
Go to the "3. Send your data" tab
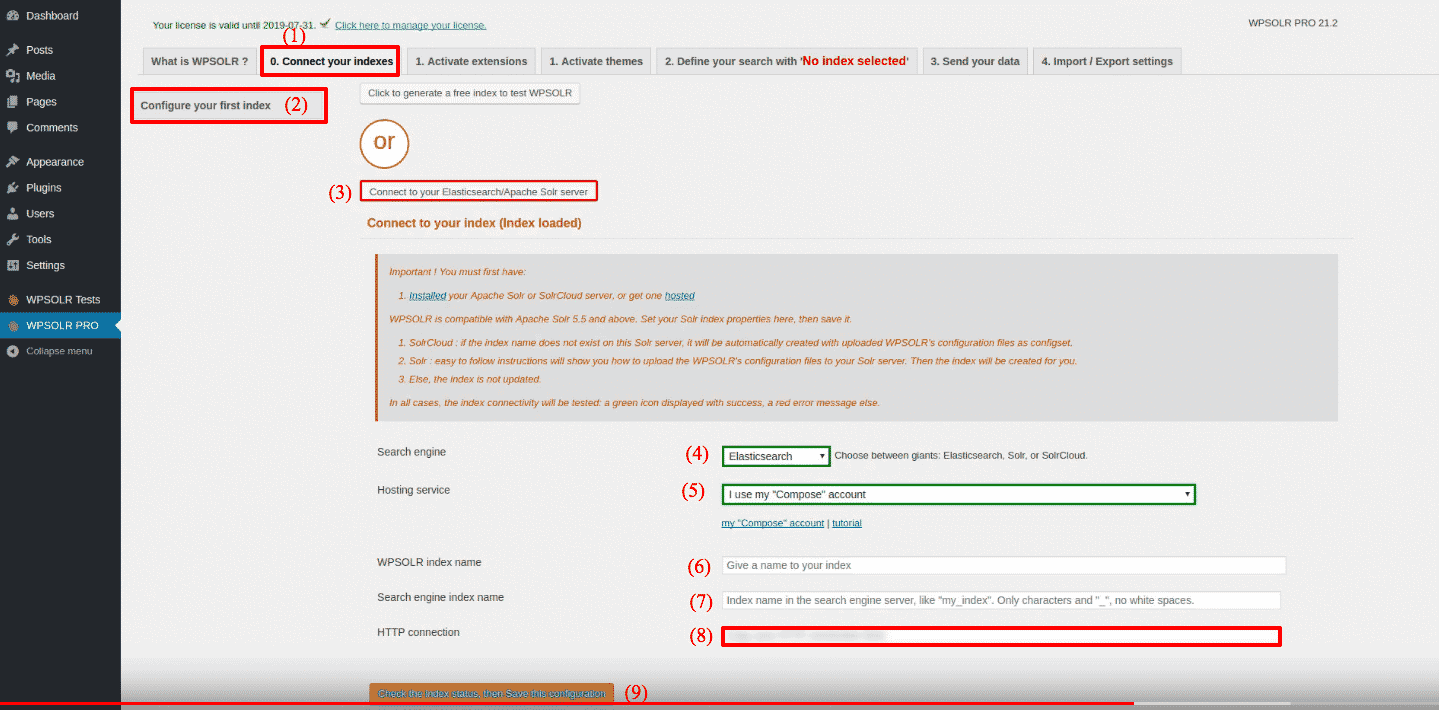[975, 61]
